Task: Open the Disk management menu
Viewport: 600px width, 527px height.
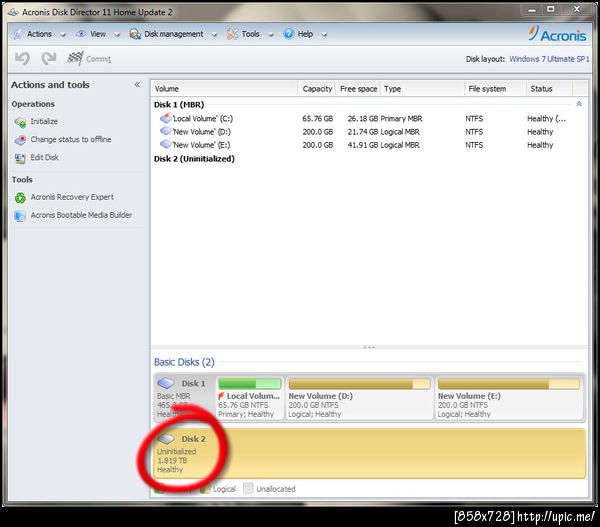Action: point(173,34)
